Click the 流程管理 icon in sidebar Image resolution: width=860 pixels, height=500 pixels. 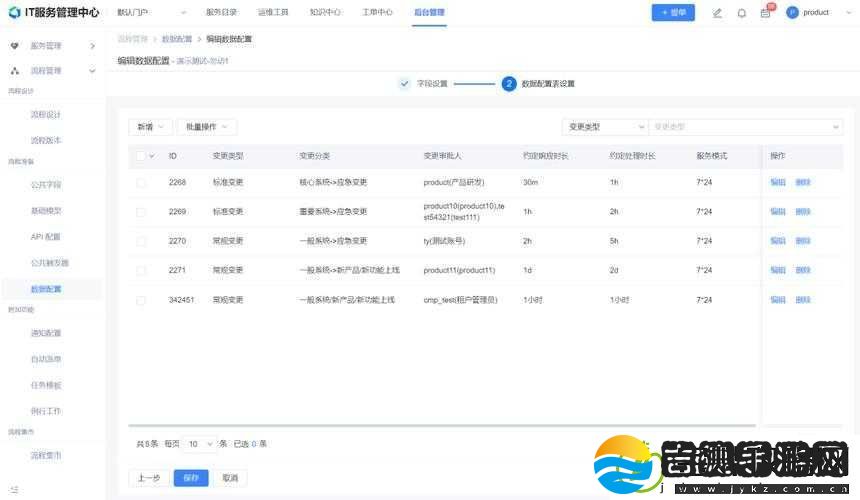click(15, 71)
